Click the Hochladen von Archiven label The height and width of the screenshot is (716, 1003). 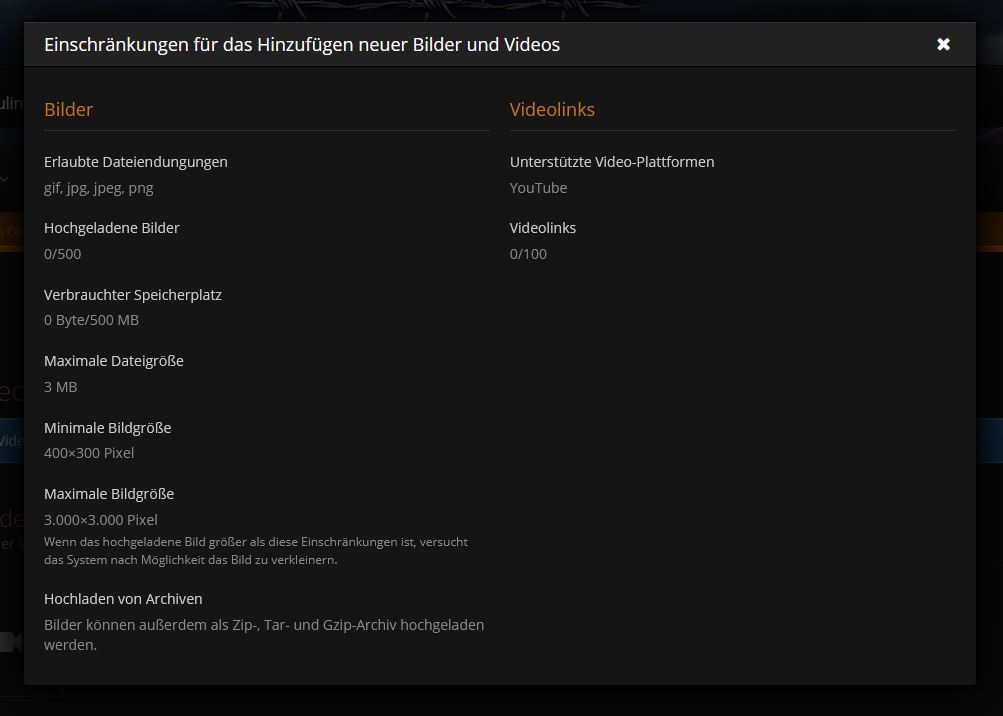pos(123,599)
